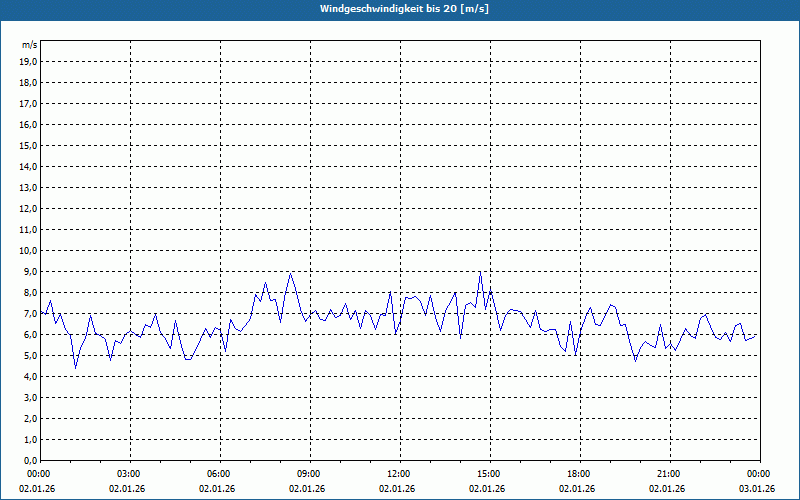The height and width of the screenshot is (500, 800).
Task: Click the lowest wind dip after 01:00
Action: [76, 368]
